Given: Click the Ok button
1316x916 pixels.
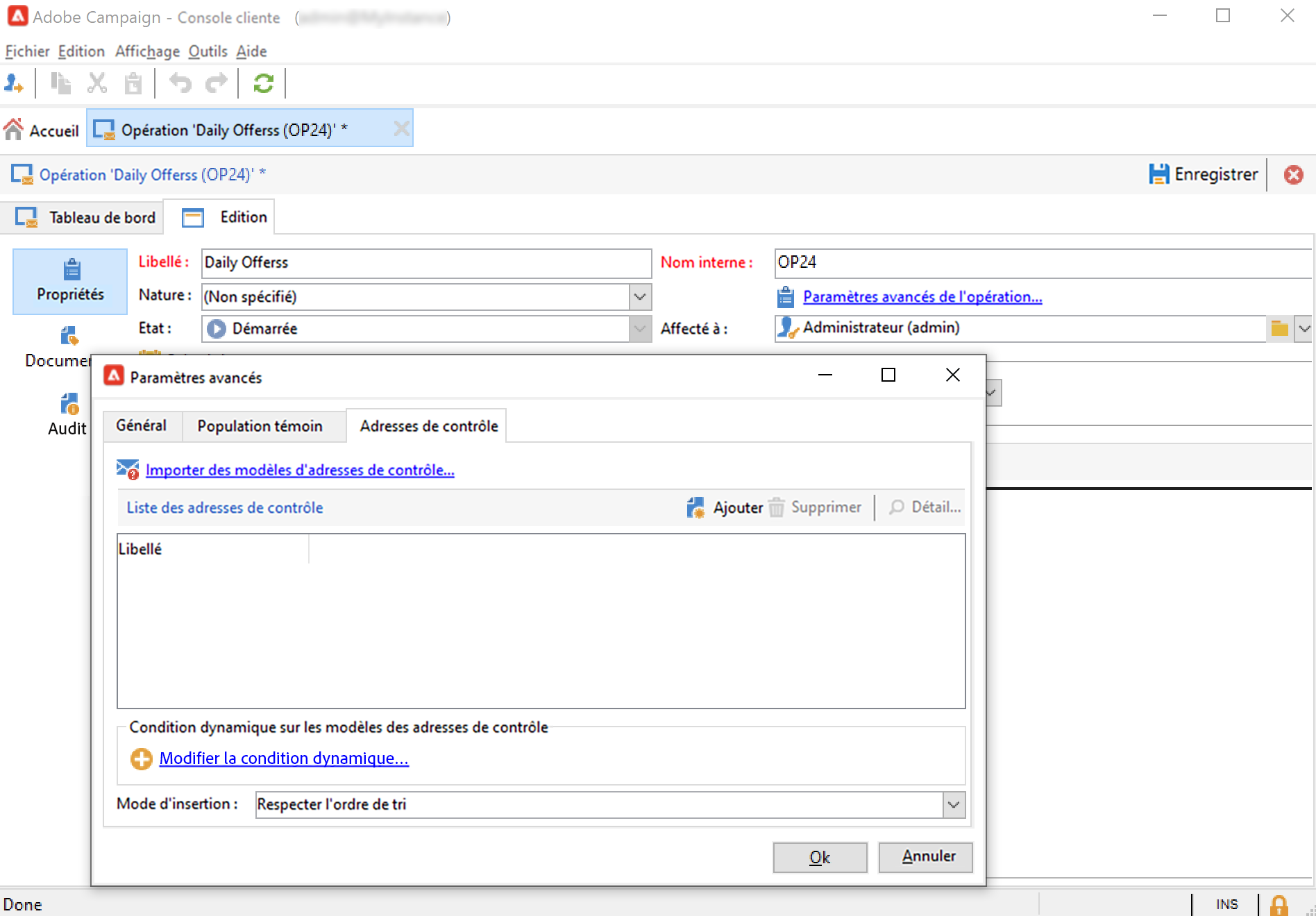Looking at the screenshot, I should point(820,858).
